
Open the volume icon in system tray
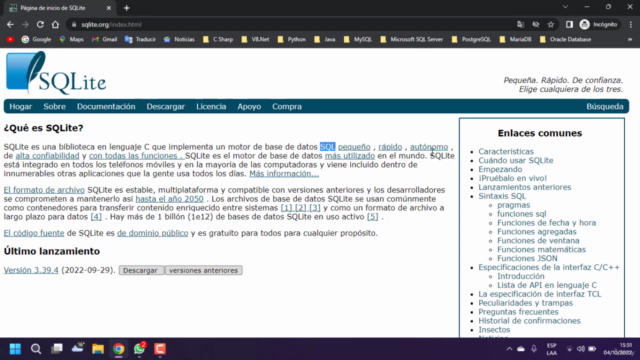coord(580,349)
